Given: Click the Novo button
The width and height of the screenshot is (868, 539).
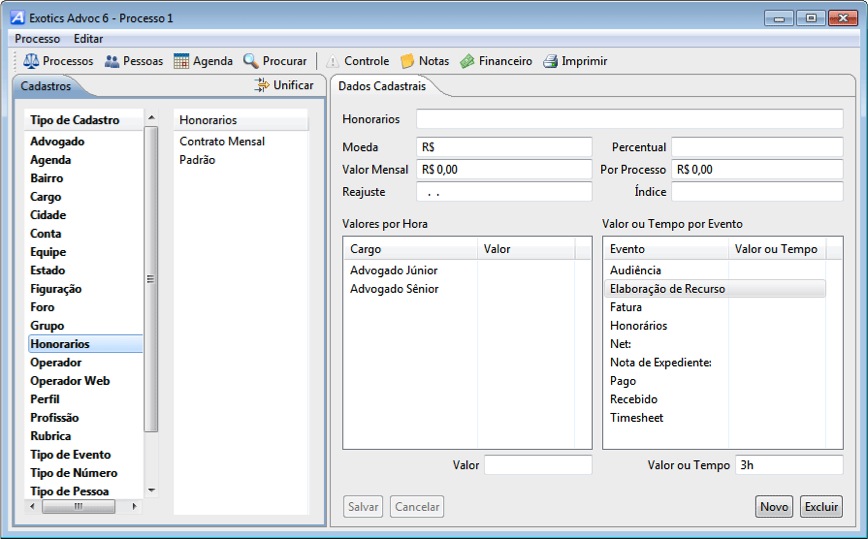Looking at the screenshot, I should click(774, 507).
